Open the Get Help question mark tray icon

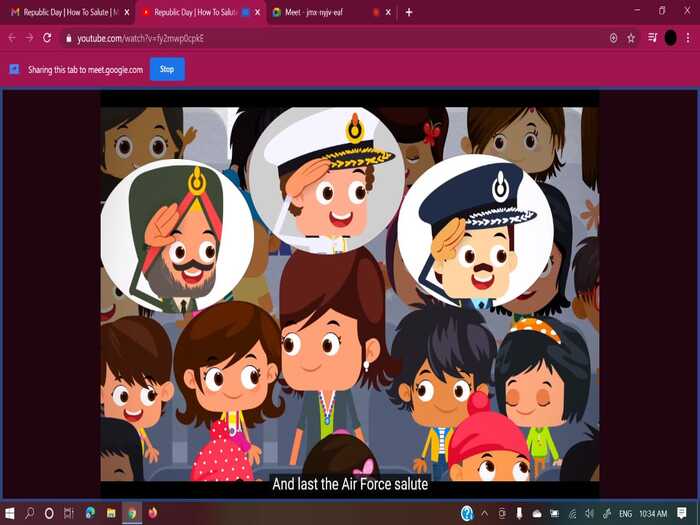467,513
